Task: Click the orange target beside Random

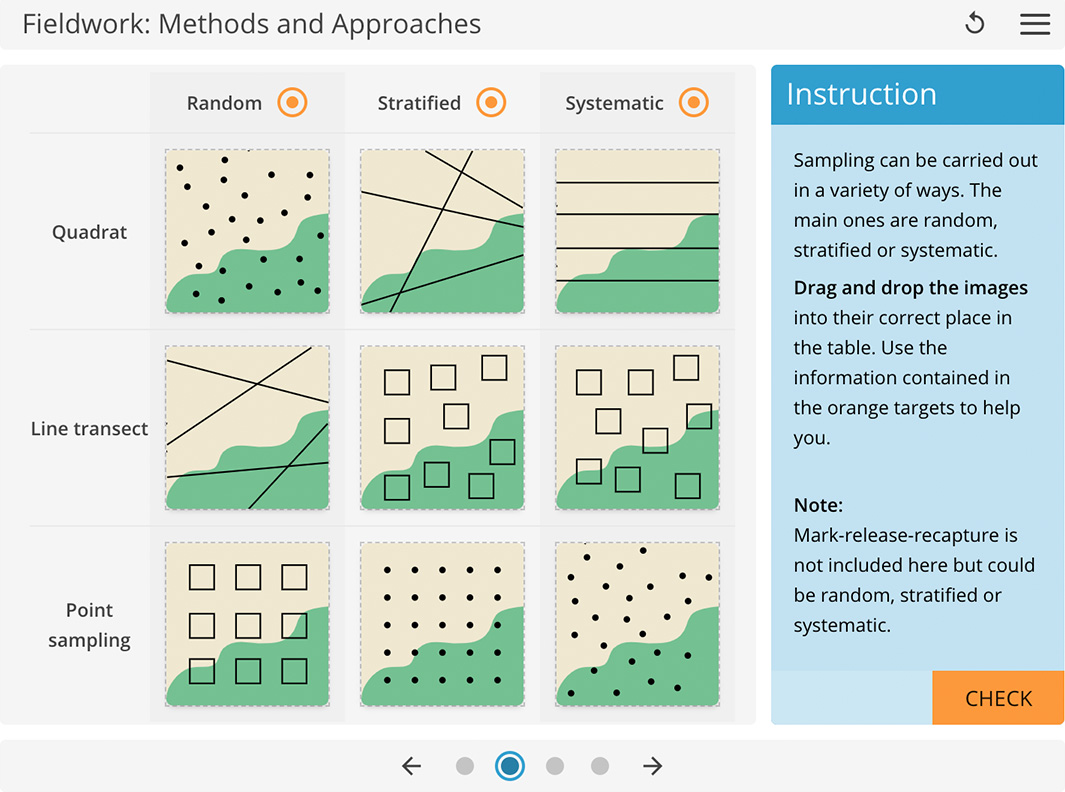Action: [x=292, y=102]
